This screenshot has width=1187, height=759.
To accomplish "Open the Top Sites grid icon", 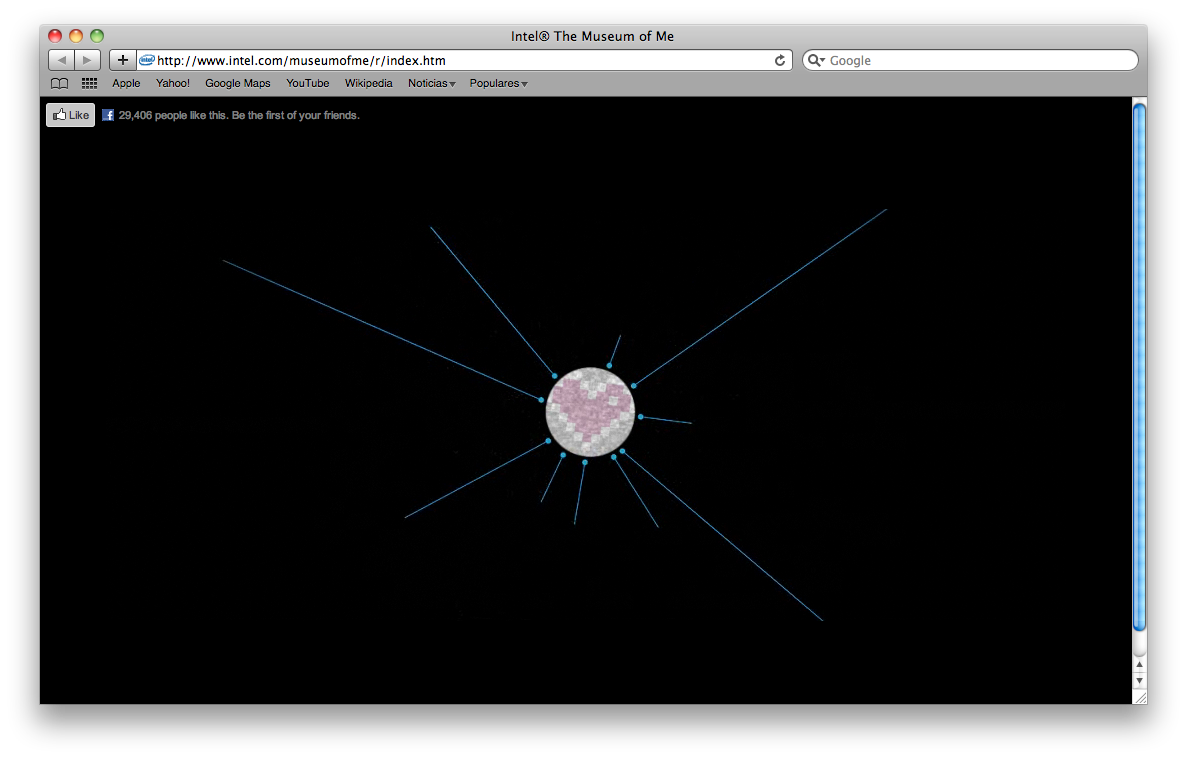I will (89, 84).
